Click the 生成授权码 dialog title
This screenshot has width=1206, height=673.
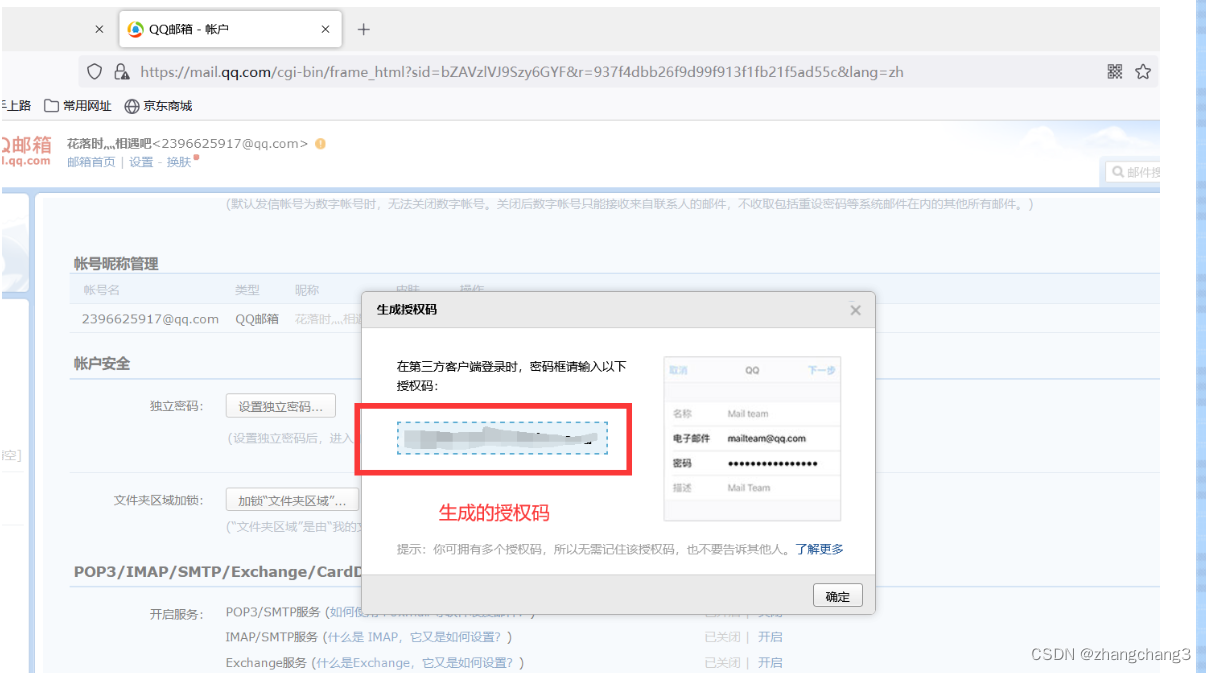(x=406, y=310)
